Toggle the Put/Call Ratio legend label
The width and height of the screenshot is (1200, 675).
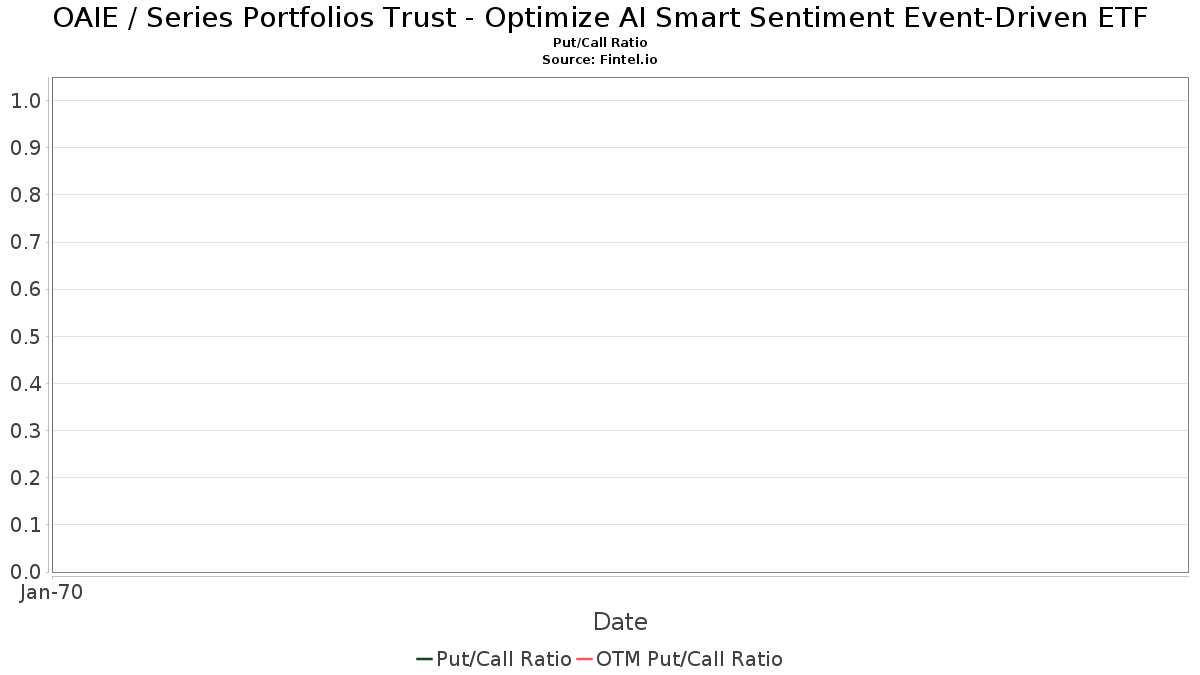(x=504, y=659)
